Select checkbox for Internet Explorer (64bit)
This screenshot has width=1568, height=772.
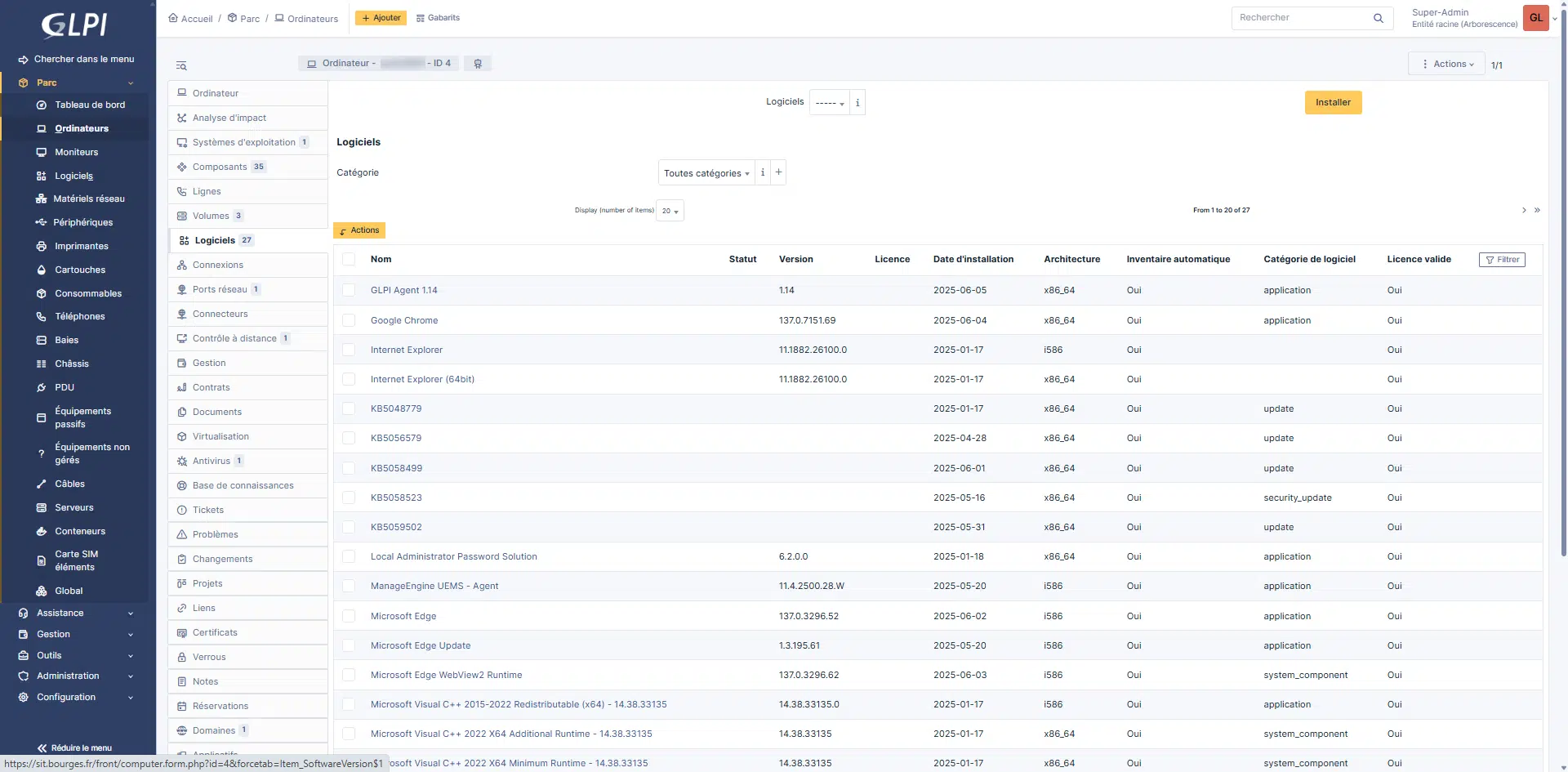pos(349,379)
